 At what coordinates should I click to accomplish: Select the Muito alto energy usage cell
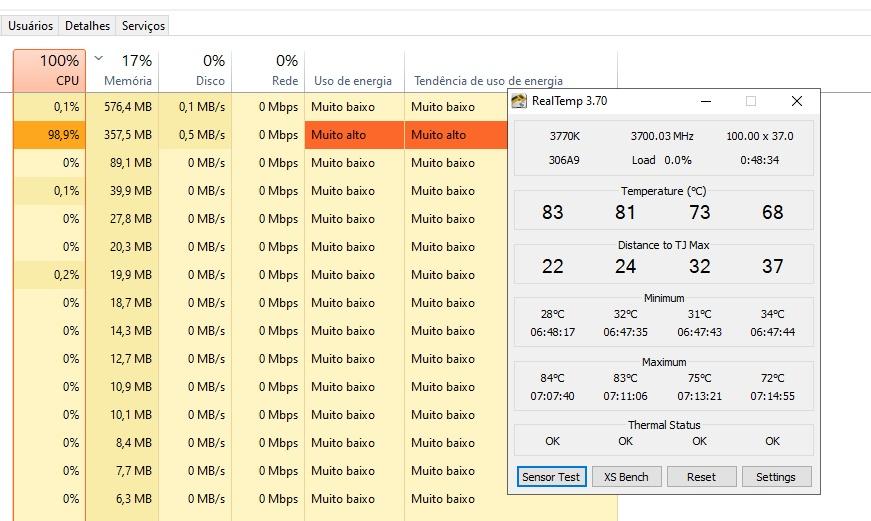[354, 134]
